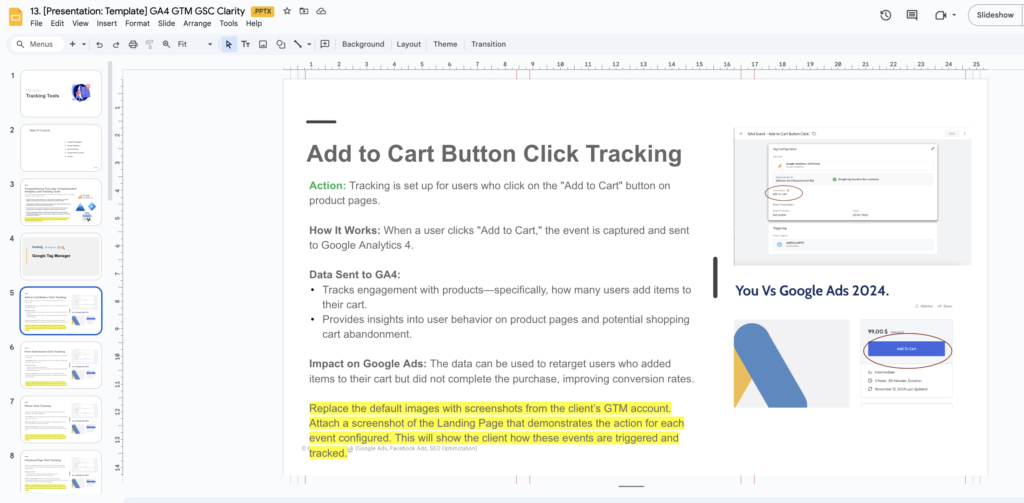Click the undo arrow in toolbar
Viewport: 1024px width, 503px height.
coord(99,44)
